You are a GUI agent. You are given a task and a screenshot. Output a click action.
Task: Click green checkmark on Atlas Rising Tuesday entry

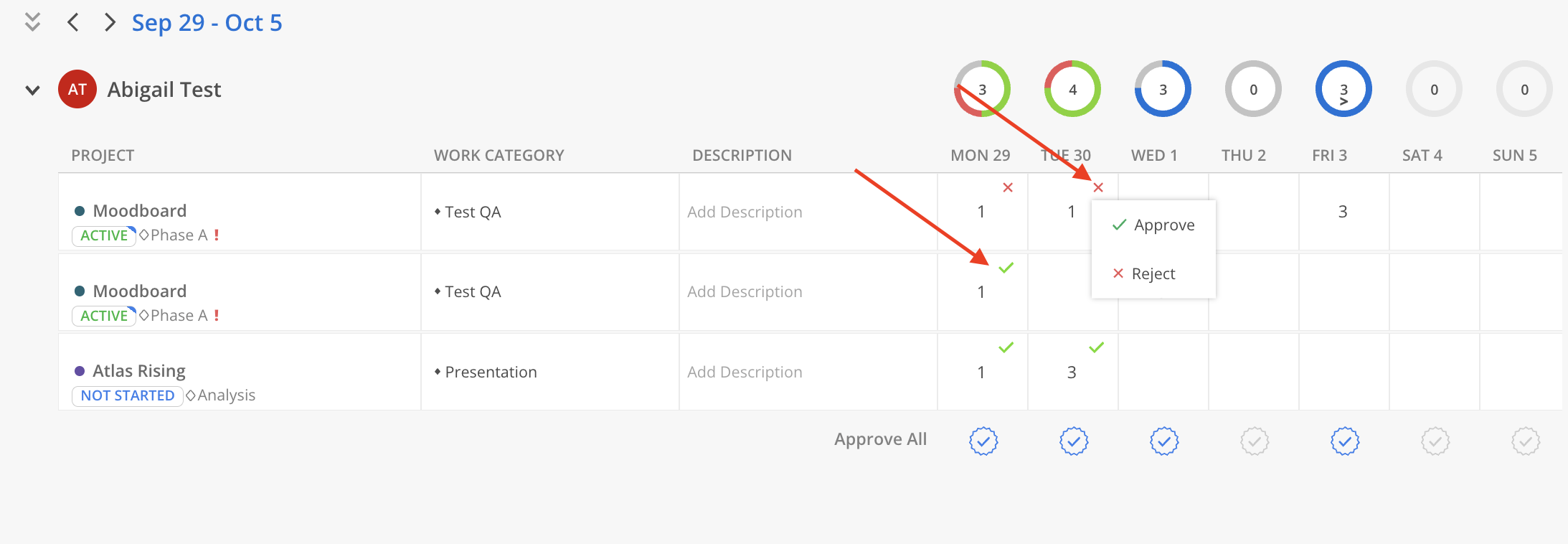1096,347
